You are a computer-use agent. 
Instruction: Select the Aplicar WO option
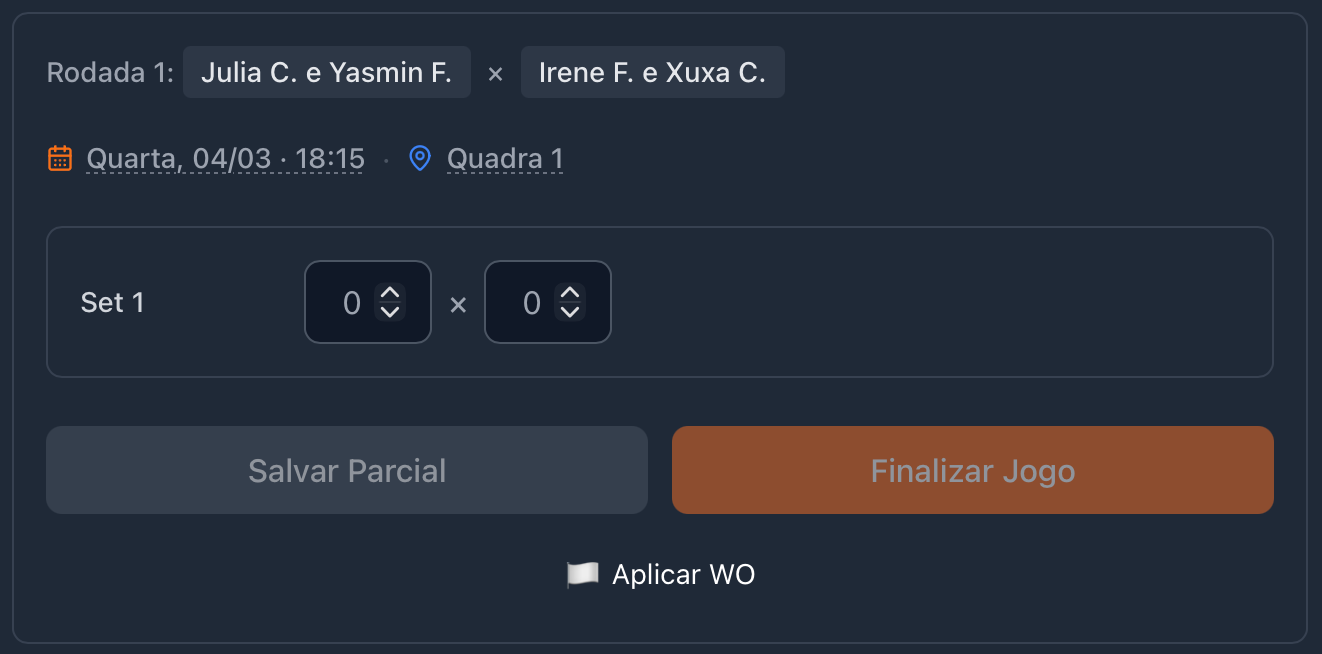(x=683, y=574)
